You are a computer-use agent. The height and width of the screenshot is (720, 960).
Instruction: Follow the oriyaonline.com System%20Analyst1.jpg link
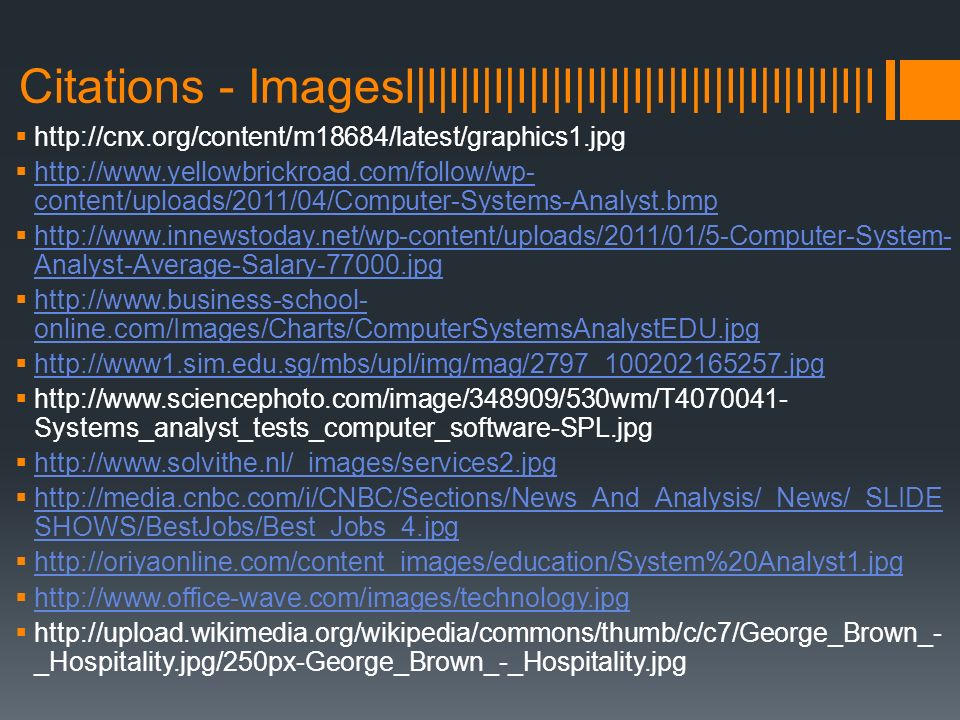tap(468, 562)
